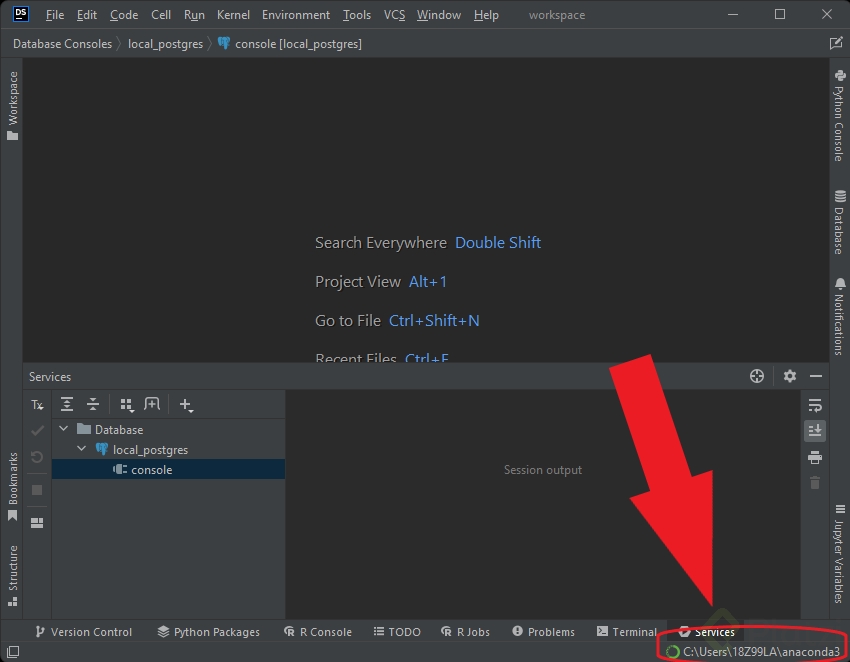The width and height of the screenshot is (850, 662).
Task: Click the Tx transaction mode icon
Action: pyautogui.click(x=37, y=404)
